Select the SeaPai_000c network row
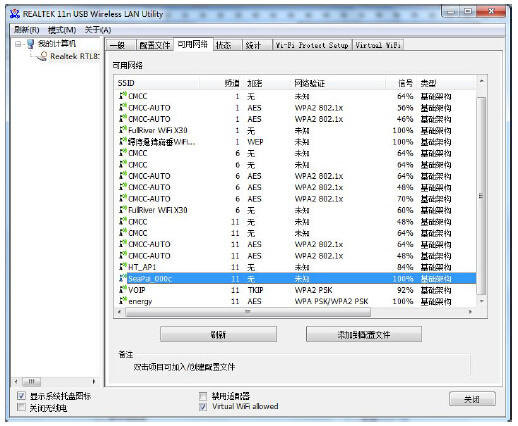518x426 pixels. tap(295, 278)
